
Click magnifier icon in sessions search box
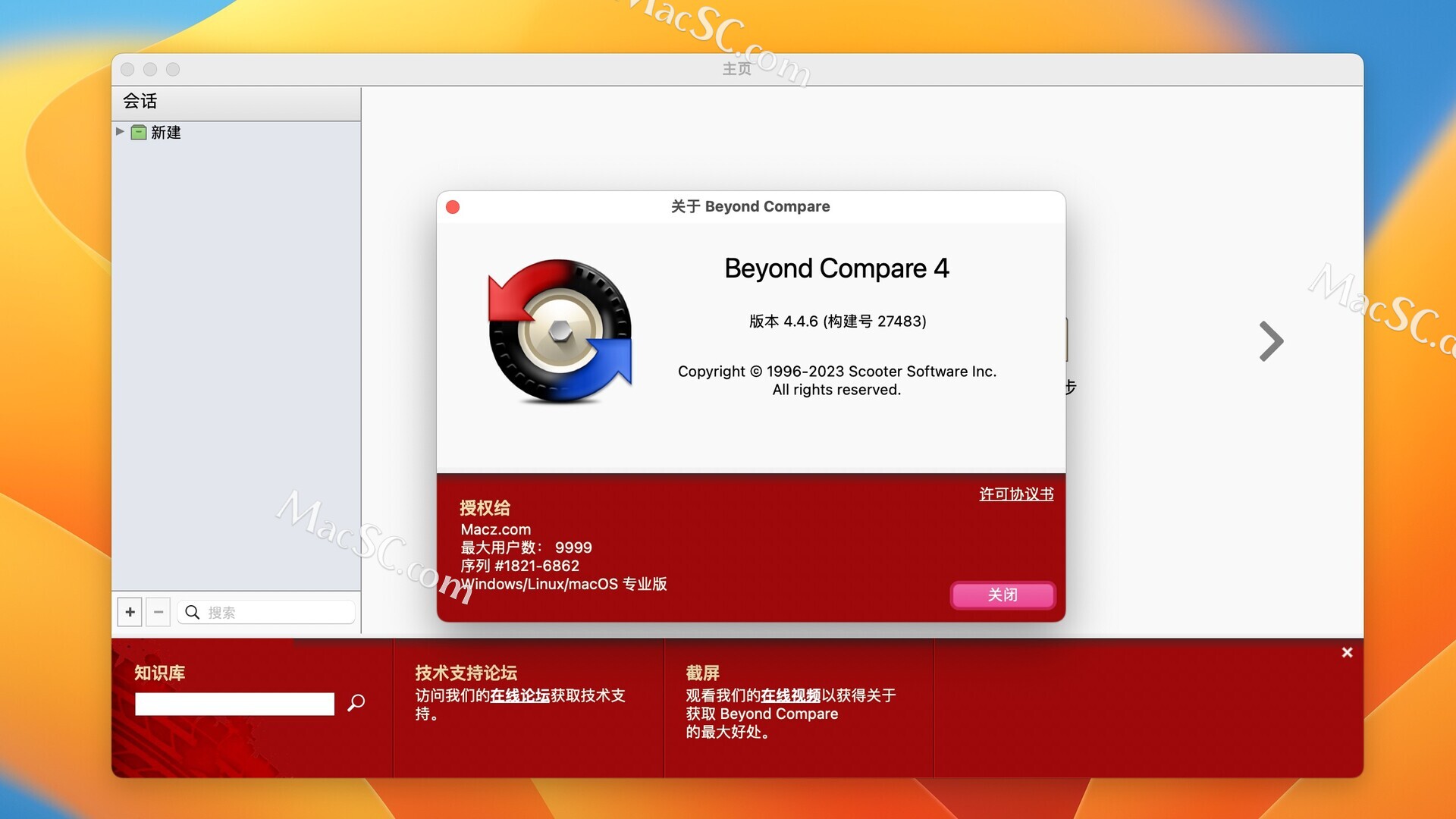click(x=193, y=612)
